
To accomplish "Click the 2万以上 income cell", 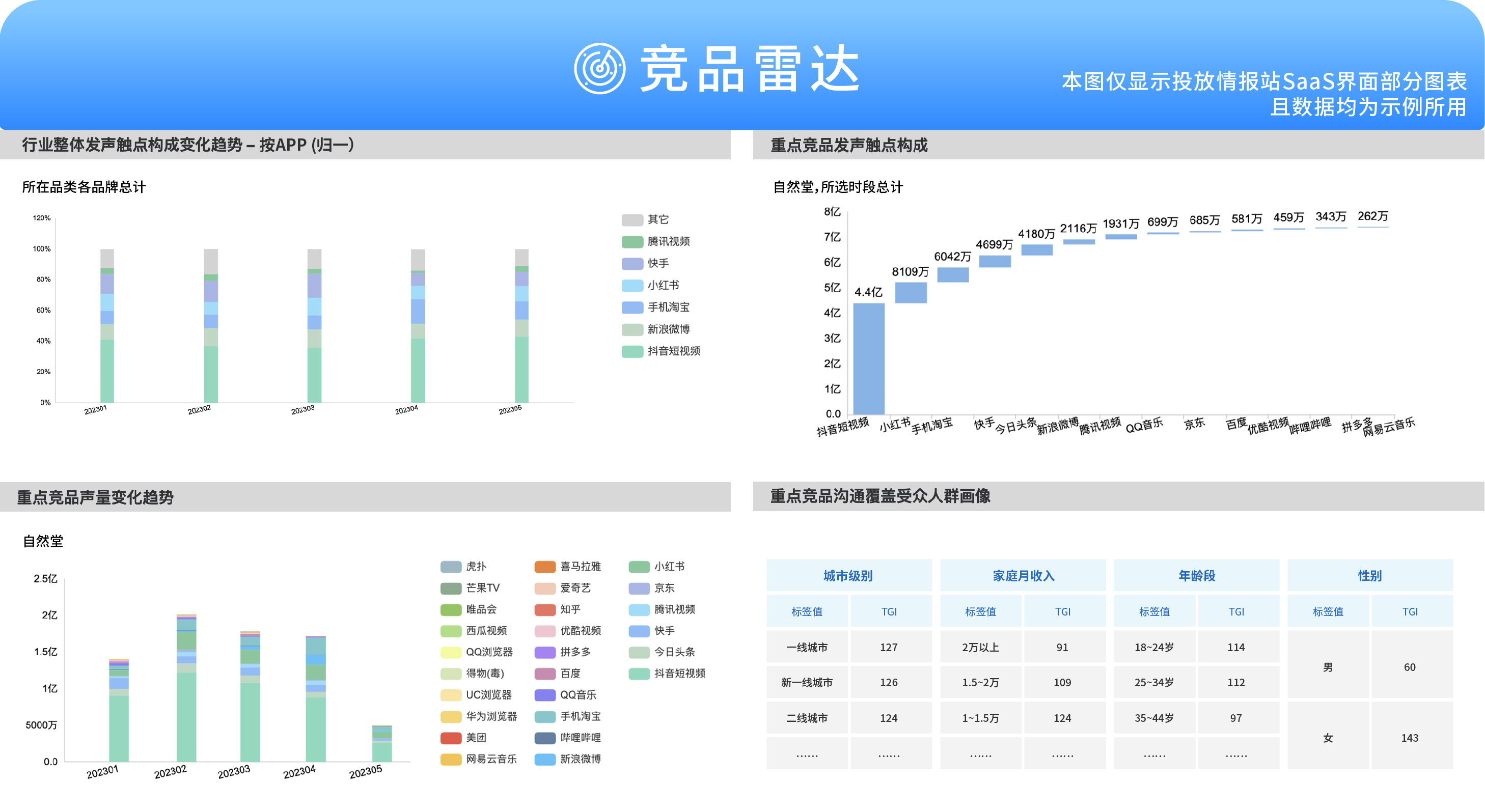I will pyautogui.click(x=981, y=647).
